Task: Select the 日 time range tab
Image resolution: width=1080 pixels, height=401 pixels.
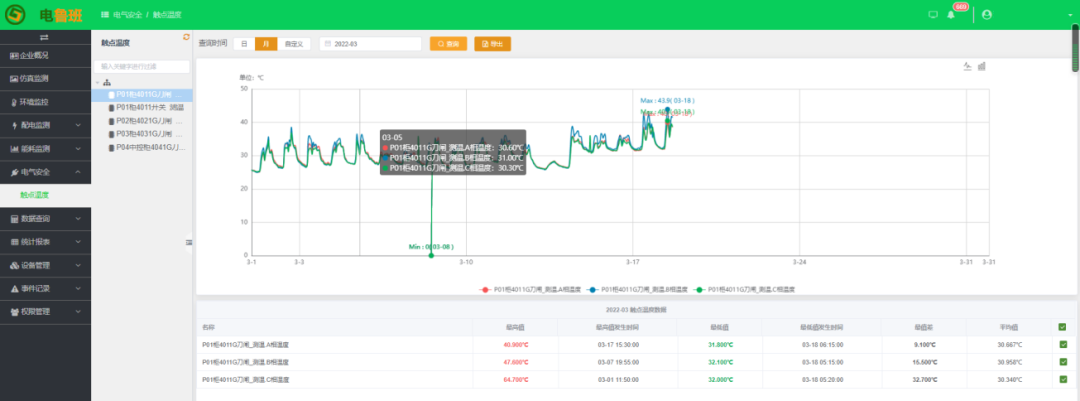Action: [244, 44]
